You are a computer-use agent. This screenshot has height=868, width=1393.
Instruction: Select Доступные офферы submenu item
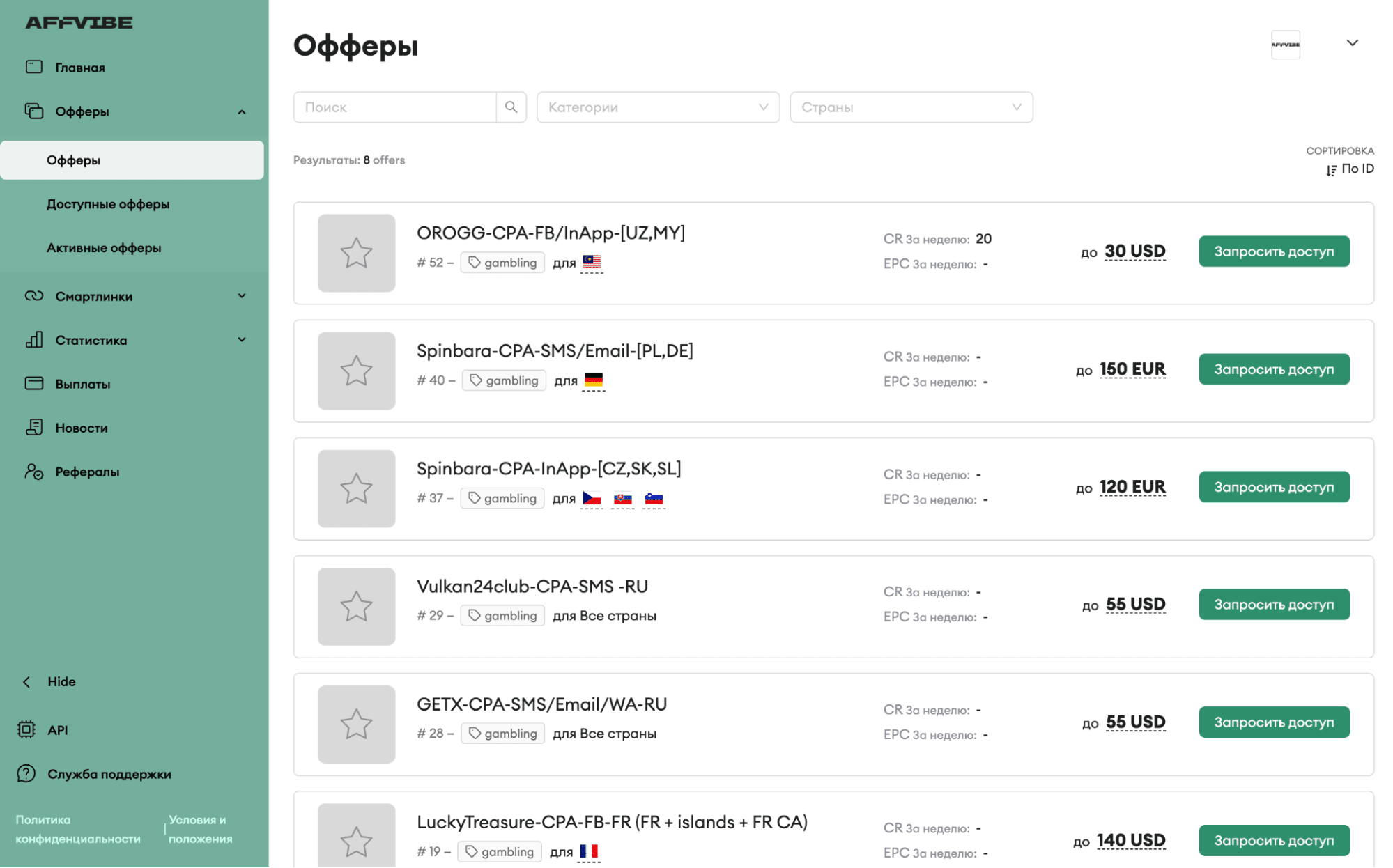pyautogui.click(x=108, y=204)
